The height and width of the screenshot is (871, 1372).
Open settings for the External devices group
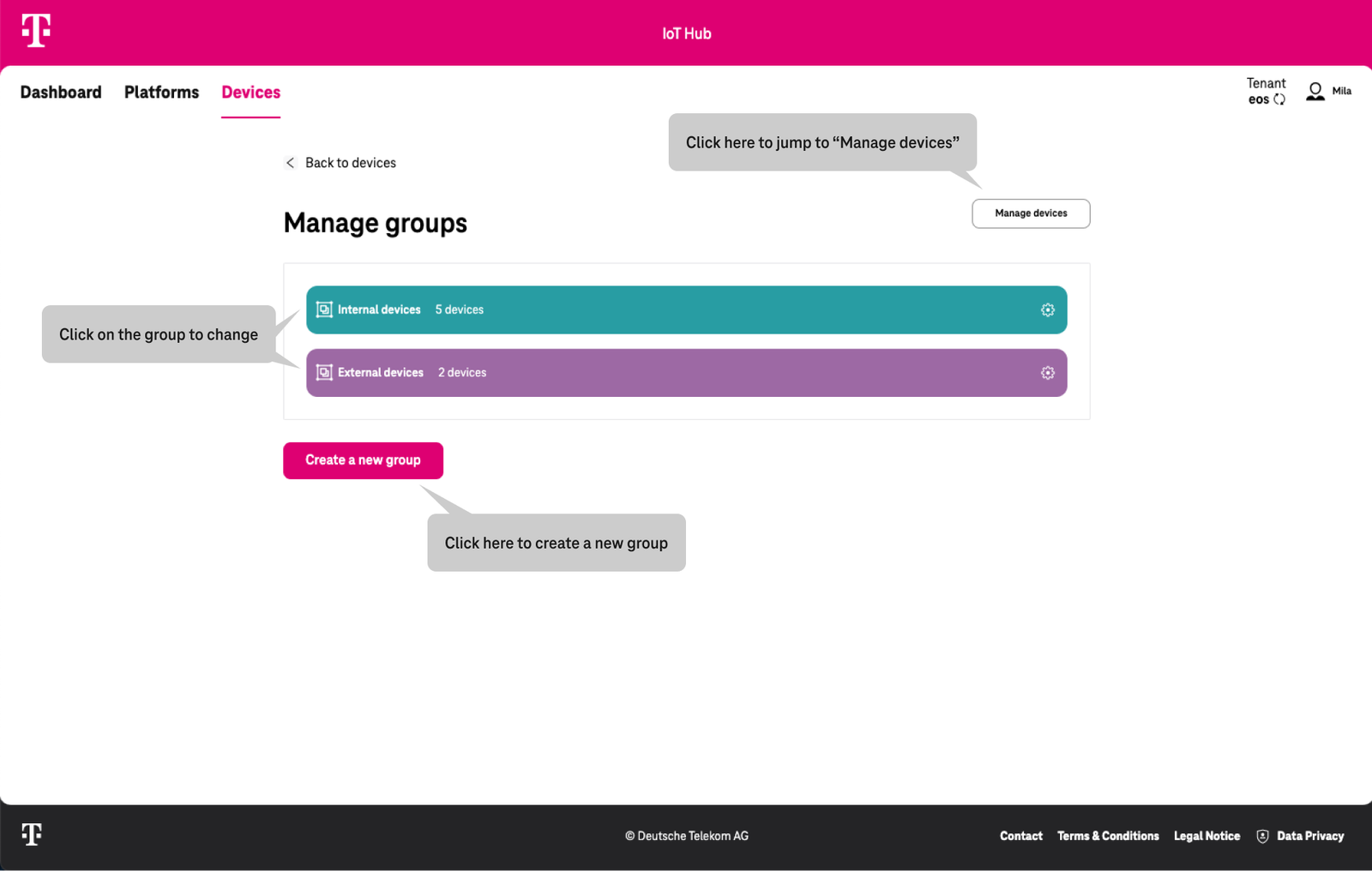(1048, 373)
